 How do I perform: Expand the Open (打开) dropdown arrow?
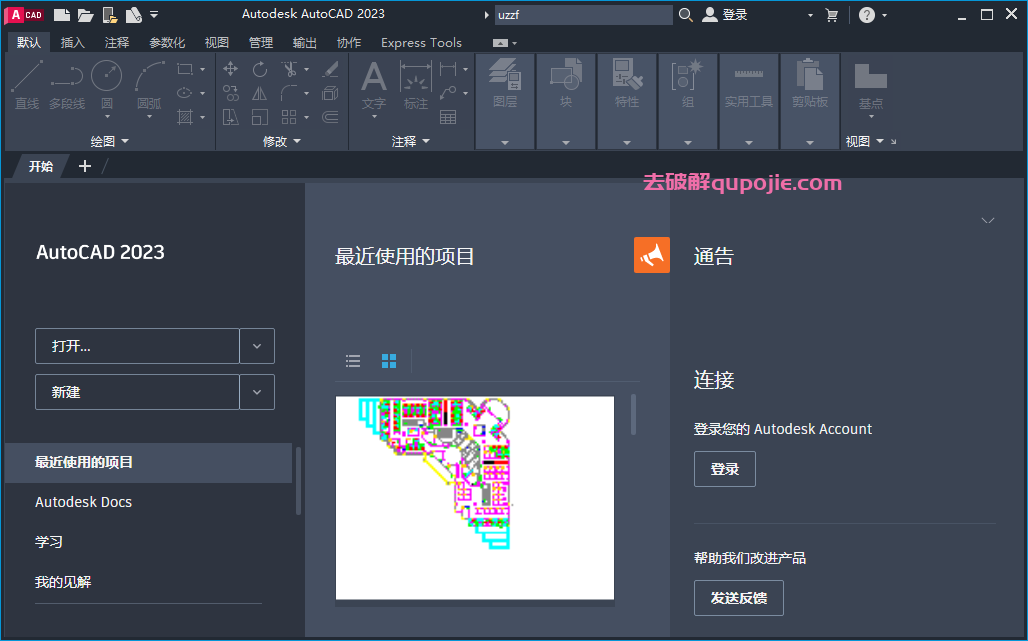pyautogui.click(x=257, y=346)
